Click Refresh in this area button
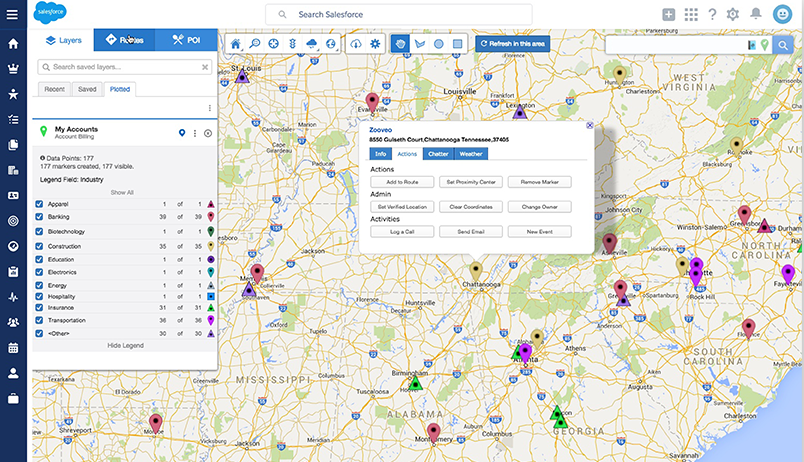Image resolution: width=804 pixels, height=462 pixels. pos(510,44)
